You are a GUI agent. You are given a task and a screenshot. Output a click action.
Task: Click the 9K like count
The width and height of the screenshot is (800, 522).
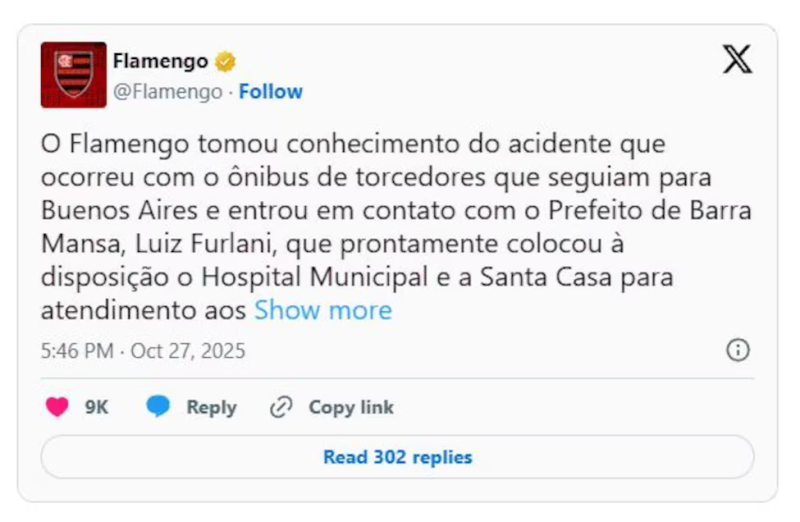pos(96,407)
